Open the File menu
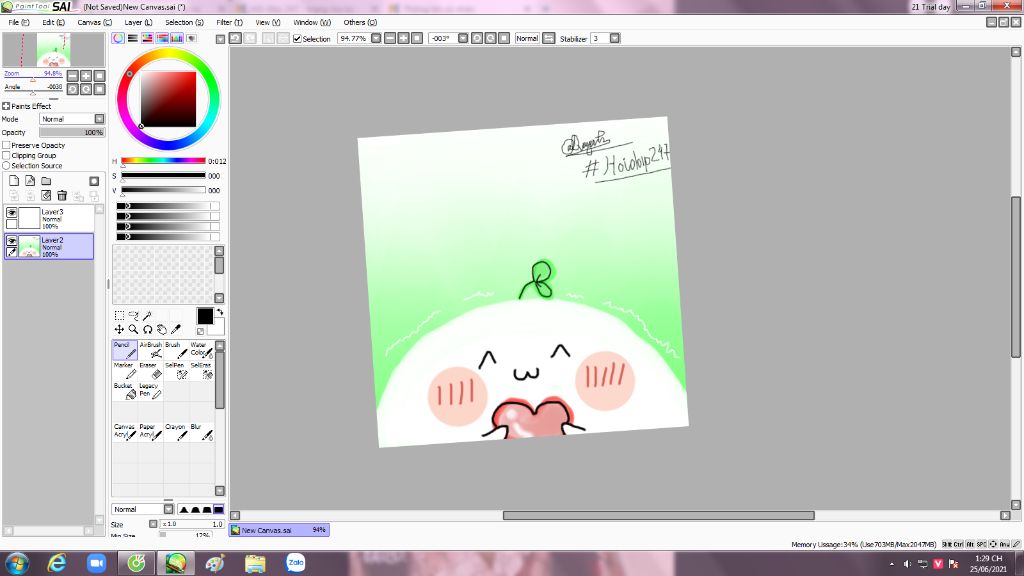1024x576 pixels. point(18,22)
